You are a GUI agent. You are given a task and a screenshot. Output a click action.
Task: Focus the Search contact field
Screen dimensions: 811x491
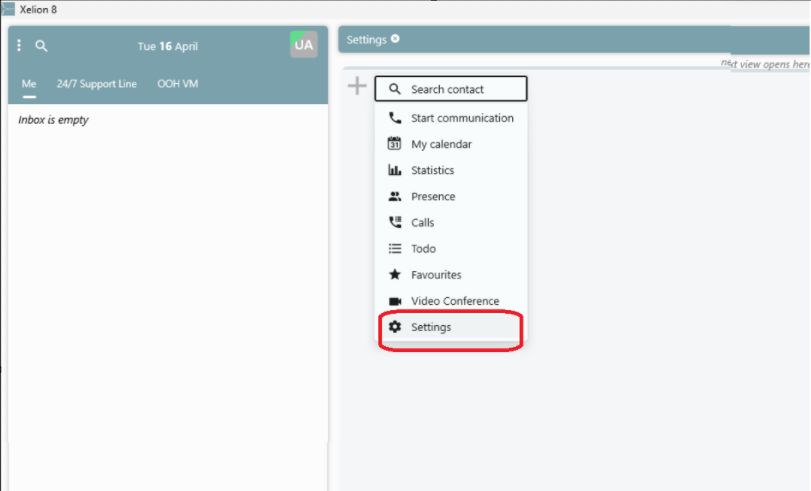[451, 88]
